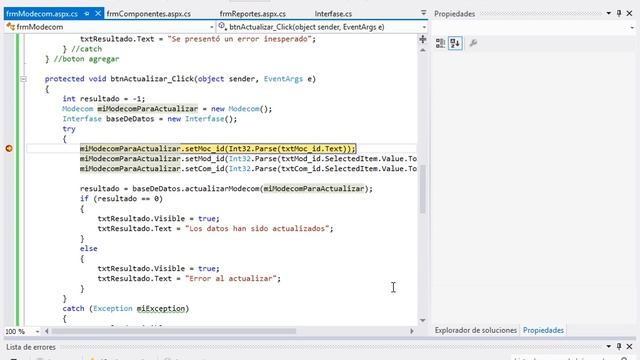Open btnActualizar_Click member dropdown
Image resolution: width=640 pixels, height=360 pixels.
pyautogui.click(x=424, y=27)
